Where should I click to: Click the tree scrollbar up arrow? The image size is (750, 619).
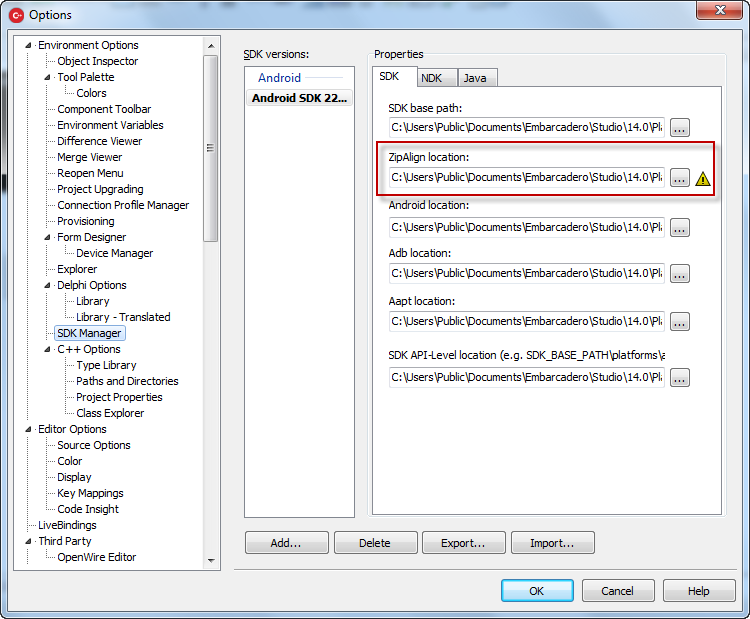click(211, 46)
